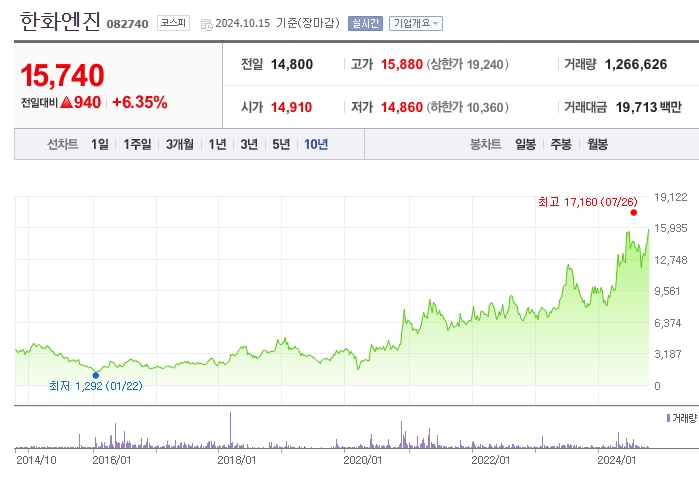
Task: Open the 일봉 daily candle chart
Action: pyautogui.click(x=525, y=144)
